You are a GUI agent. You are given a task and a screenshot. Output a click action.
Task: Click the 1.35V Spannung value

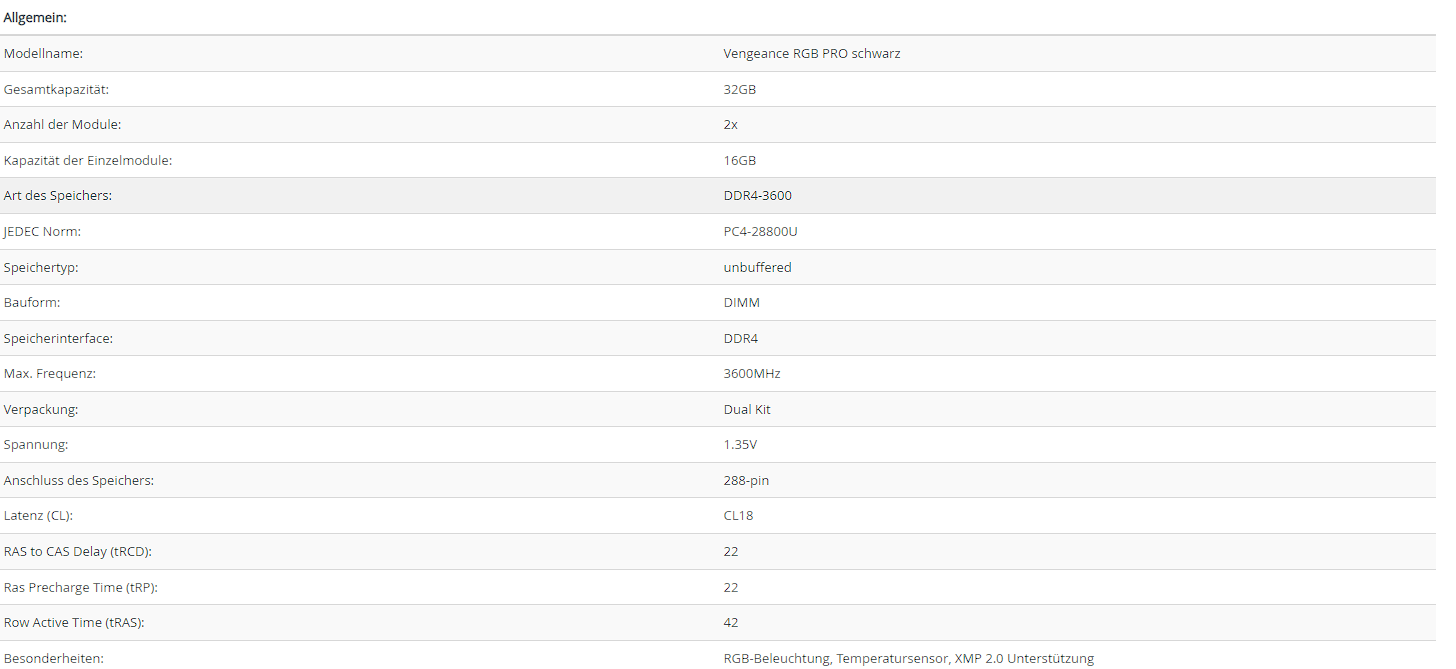tap(740, 444)
